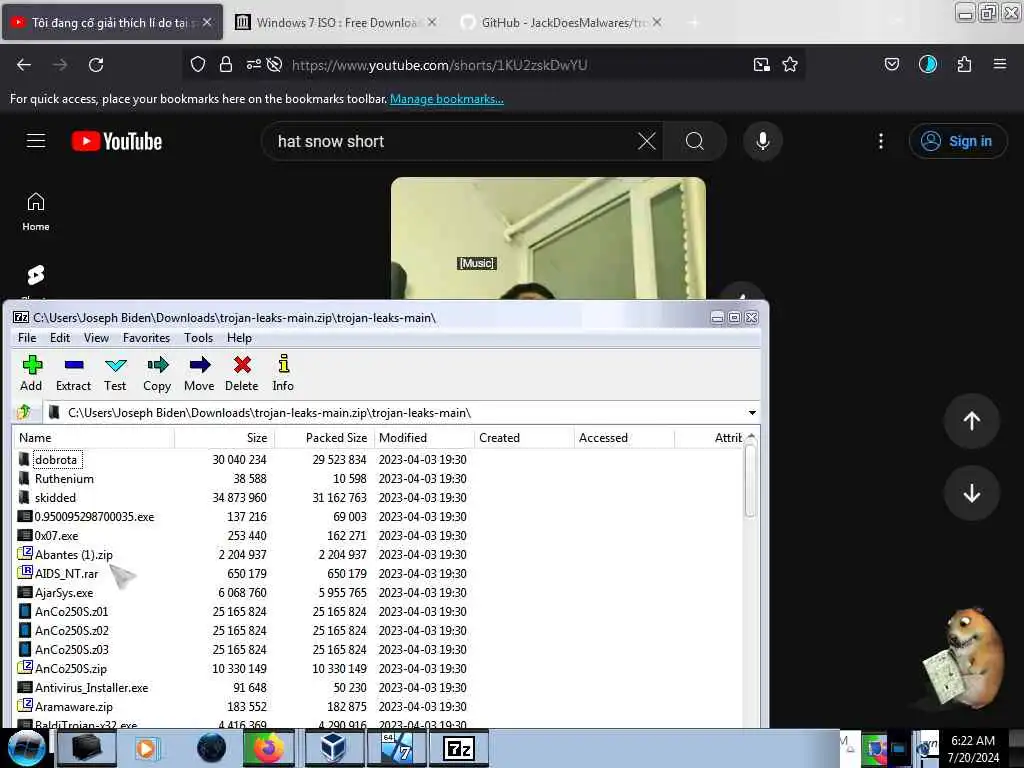Screen dimensions: 1024x768
Task: Click the 7-Zip Add toolbar button
Action: pyautogui.click(x=31, y=374)
